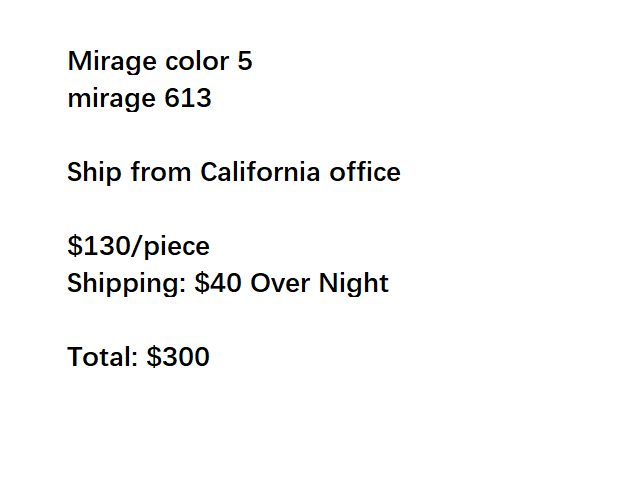621x492 pixels.
Task: Click the "Total:" label
Action: click(x=103, y=357)
